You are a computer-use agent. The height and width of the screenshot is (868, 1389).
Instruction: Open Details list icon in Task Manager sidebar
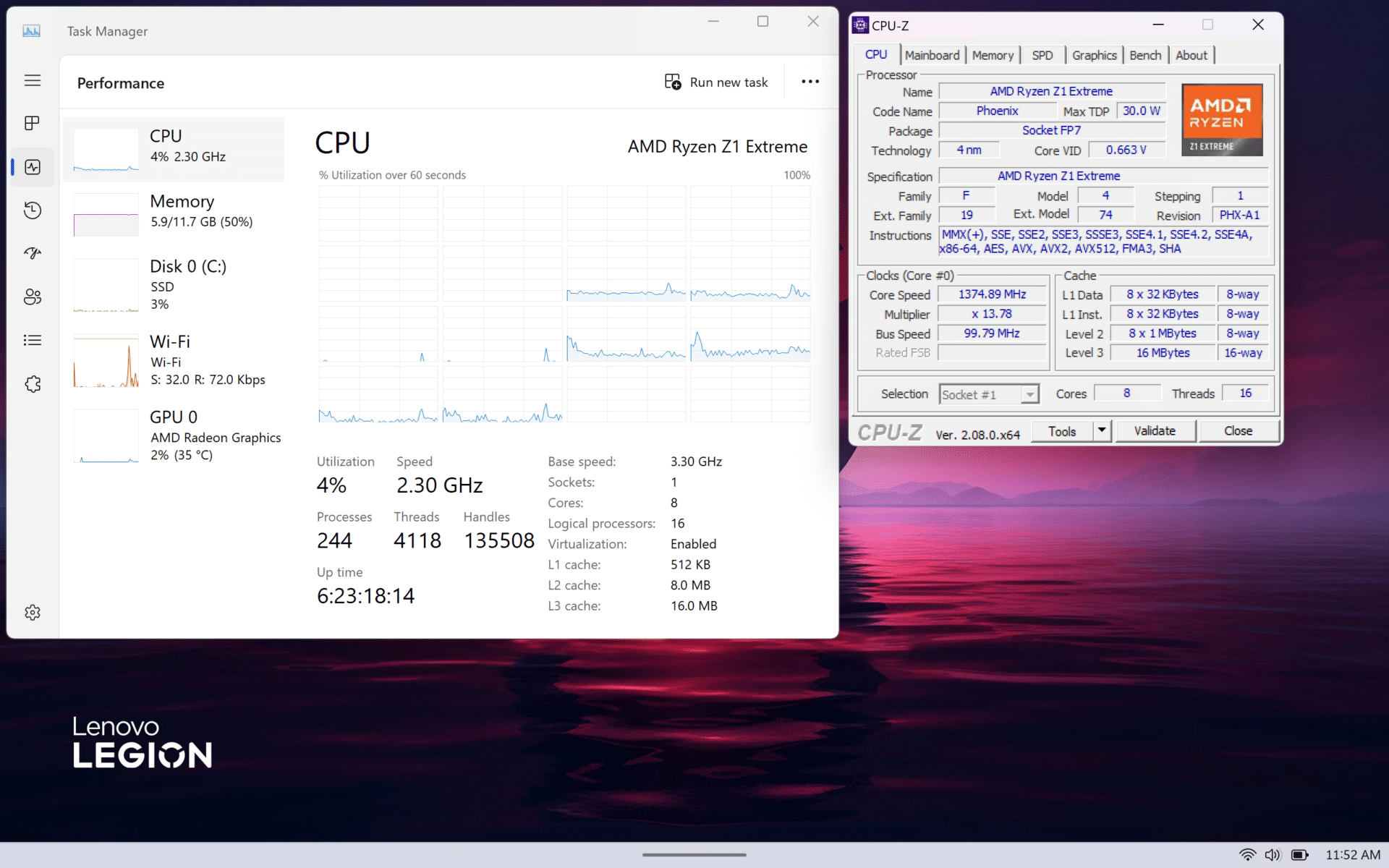pos(33,340)
